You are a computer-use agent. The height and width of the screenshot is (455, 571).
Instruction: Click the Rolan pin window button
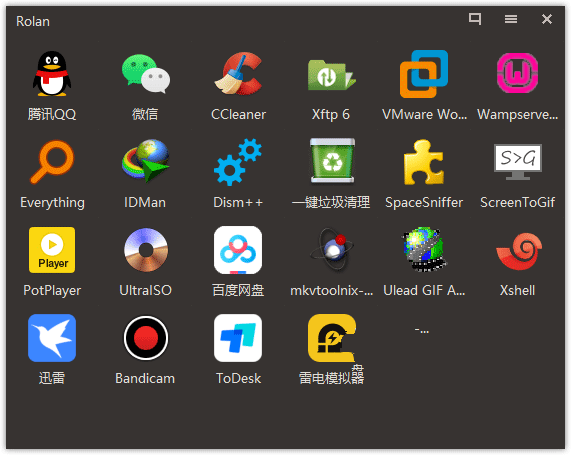[475, 19]
